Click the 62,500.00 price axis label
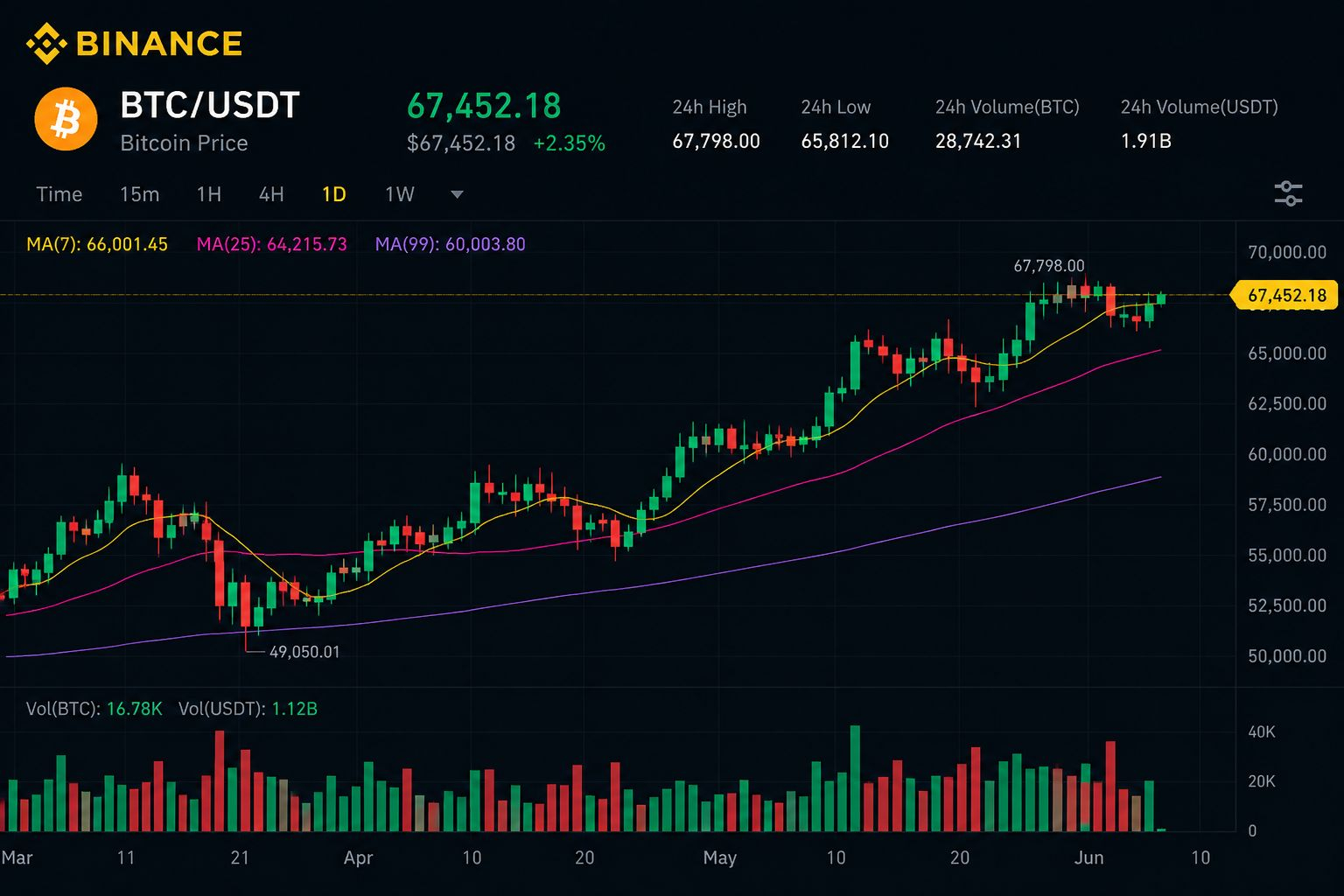 pos(1287,403)
